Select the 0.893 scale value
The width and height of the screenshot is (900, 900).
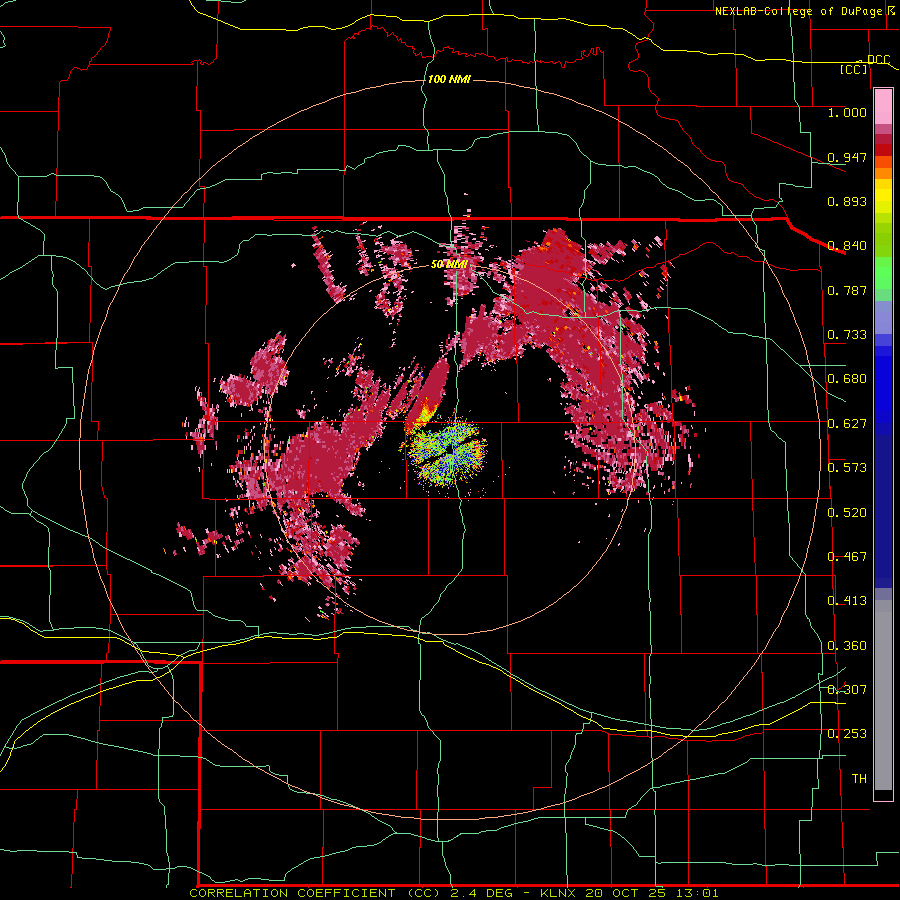(x=847, y=201)
